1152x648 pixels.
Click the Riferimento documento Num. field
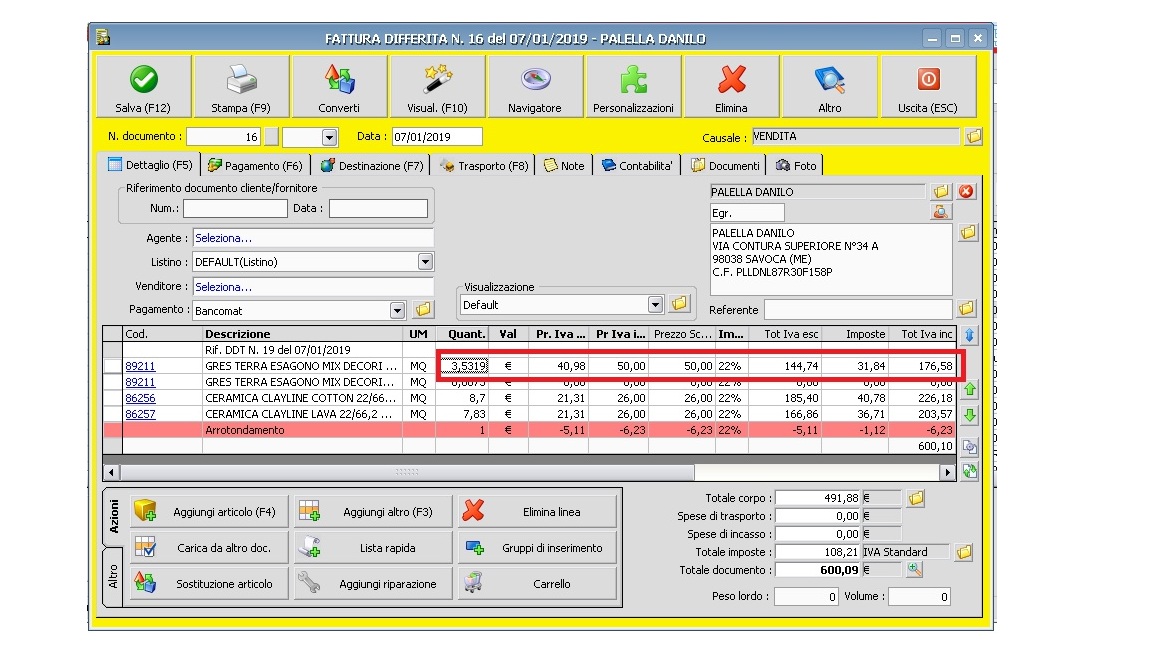[x=235, y=209]
